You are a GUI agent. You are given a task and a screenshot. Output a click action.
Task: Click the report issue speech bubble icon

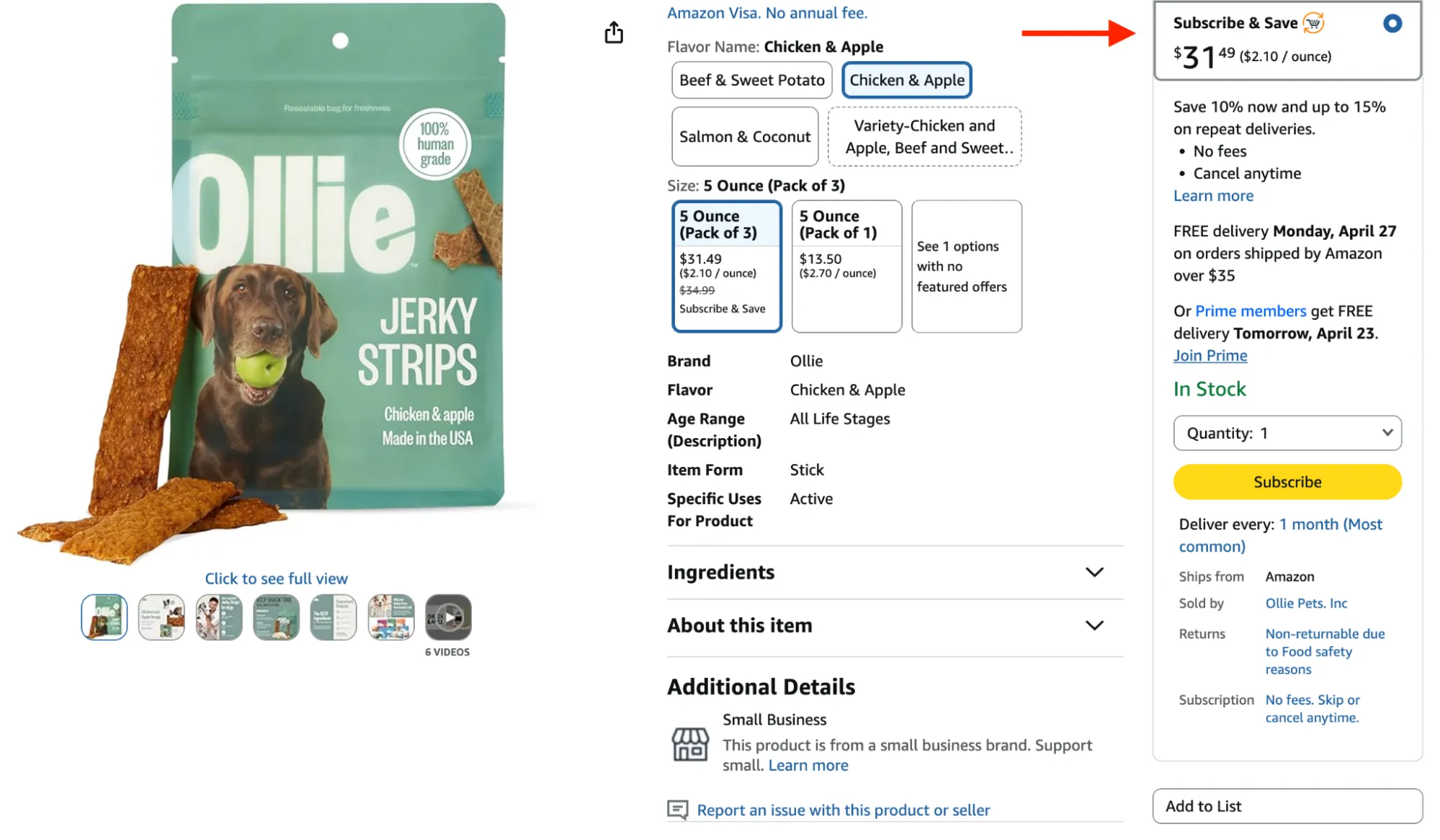click(677, 810)
